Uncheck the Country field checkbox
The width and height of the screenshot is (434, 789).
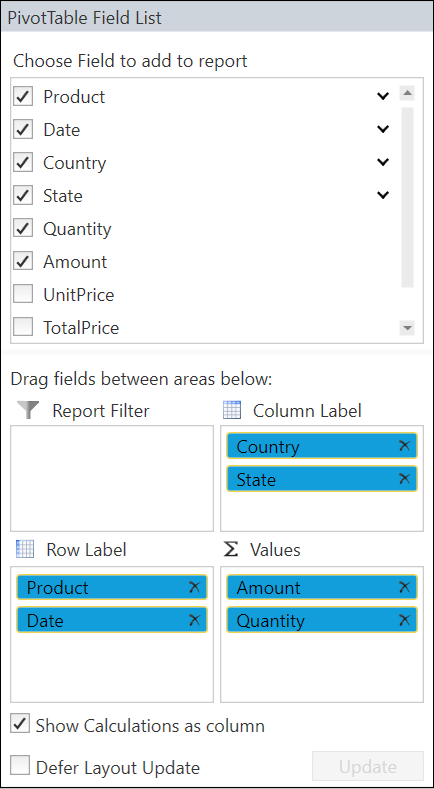pos(23,163)
